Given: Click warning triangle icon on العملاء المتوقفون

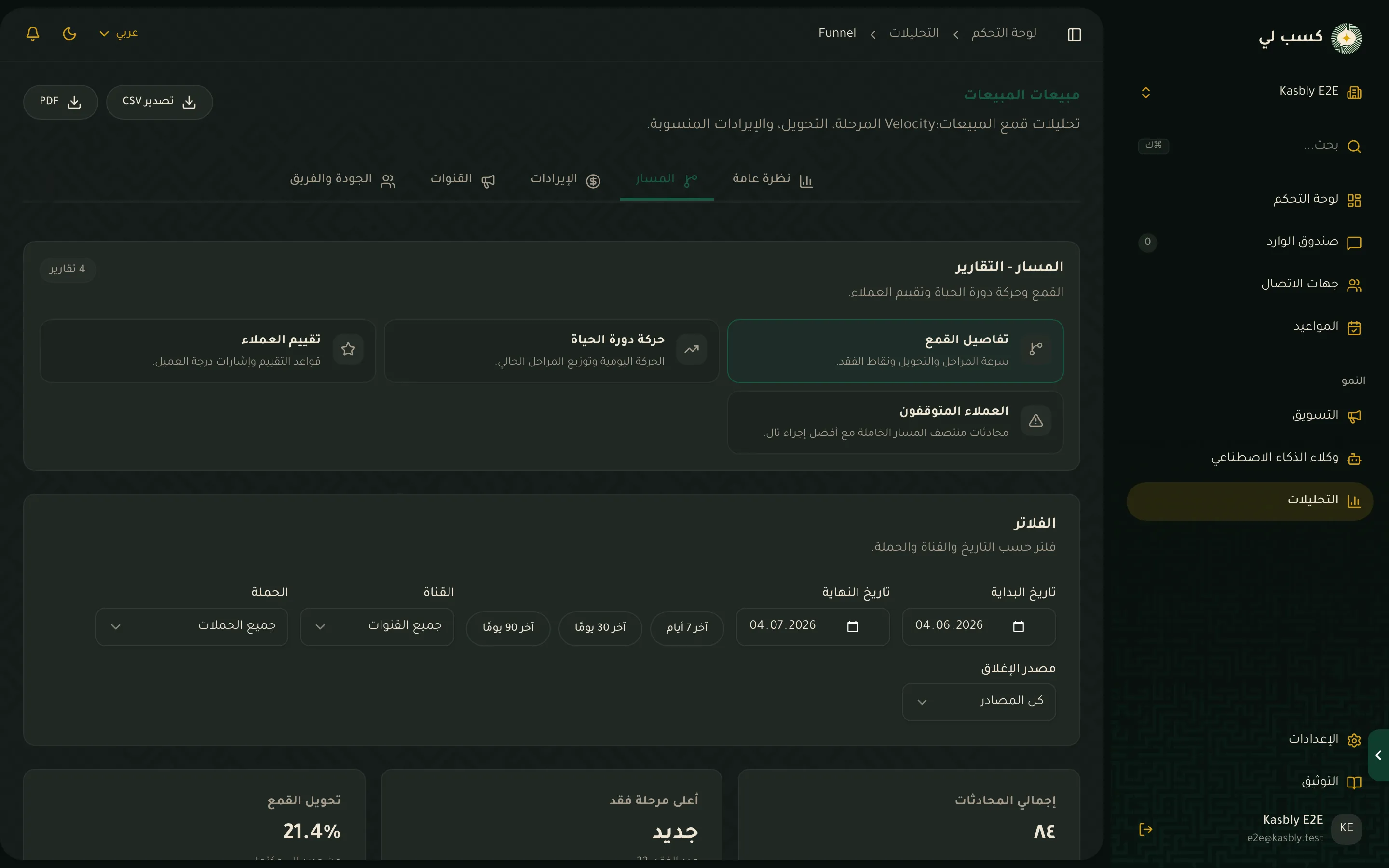Looking at the screenshot, I should (1036, 421).
